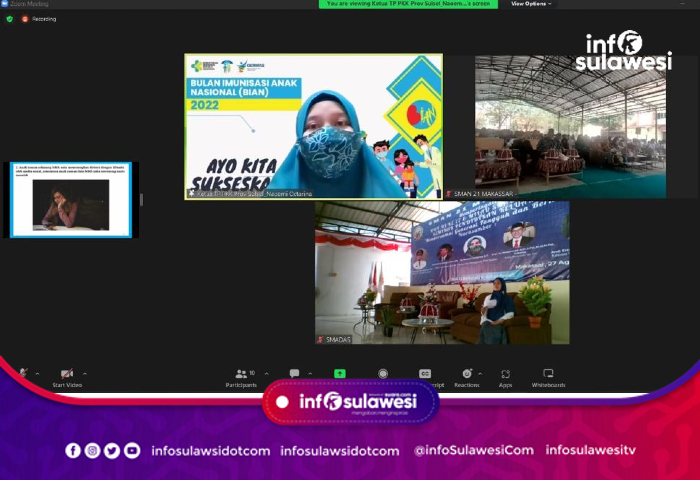Click the Zoom Meeting title bar icon
Image resolution: width=700 pixels, height=480 pixels.
click(4, 4)
